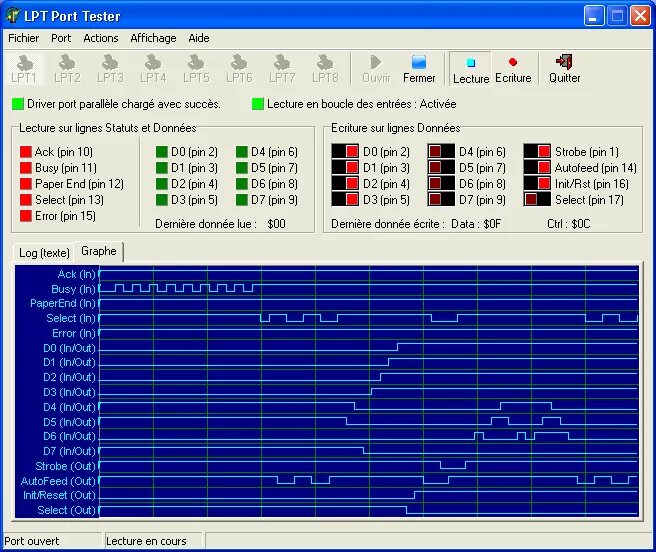
Task: Select the LPT2 port icon
Action: click(67, 69)
